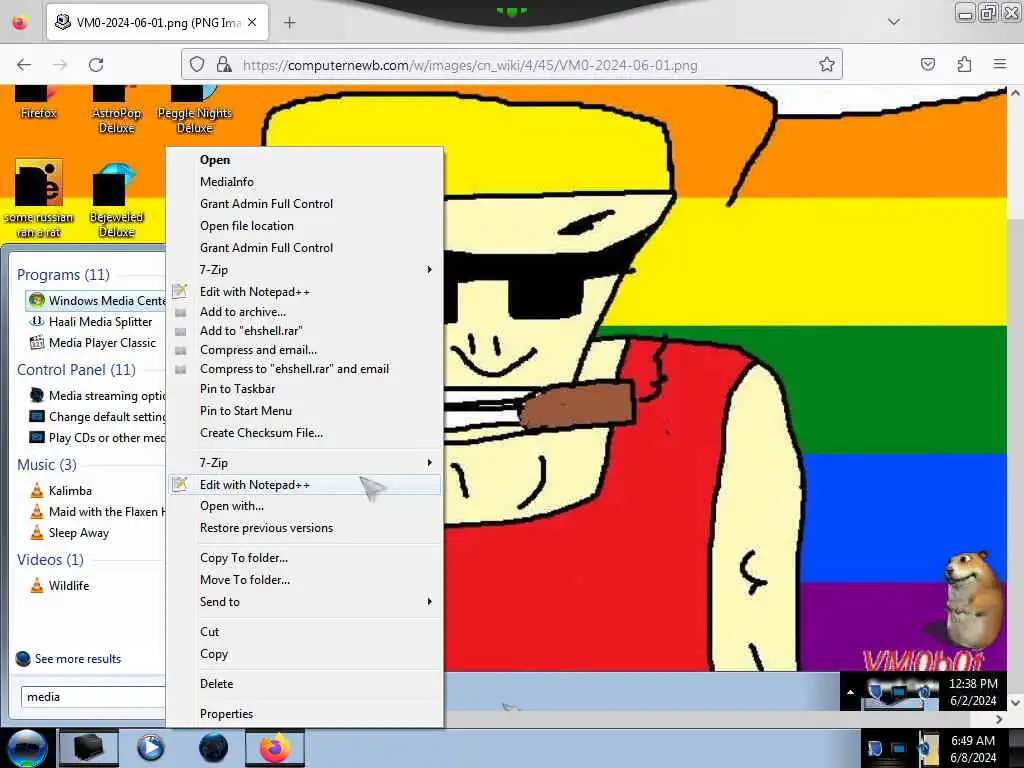Open the Music (3) results heading

tap(46, 464)
